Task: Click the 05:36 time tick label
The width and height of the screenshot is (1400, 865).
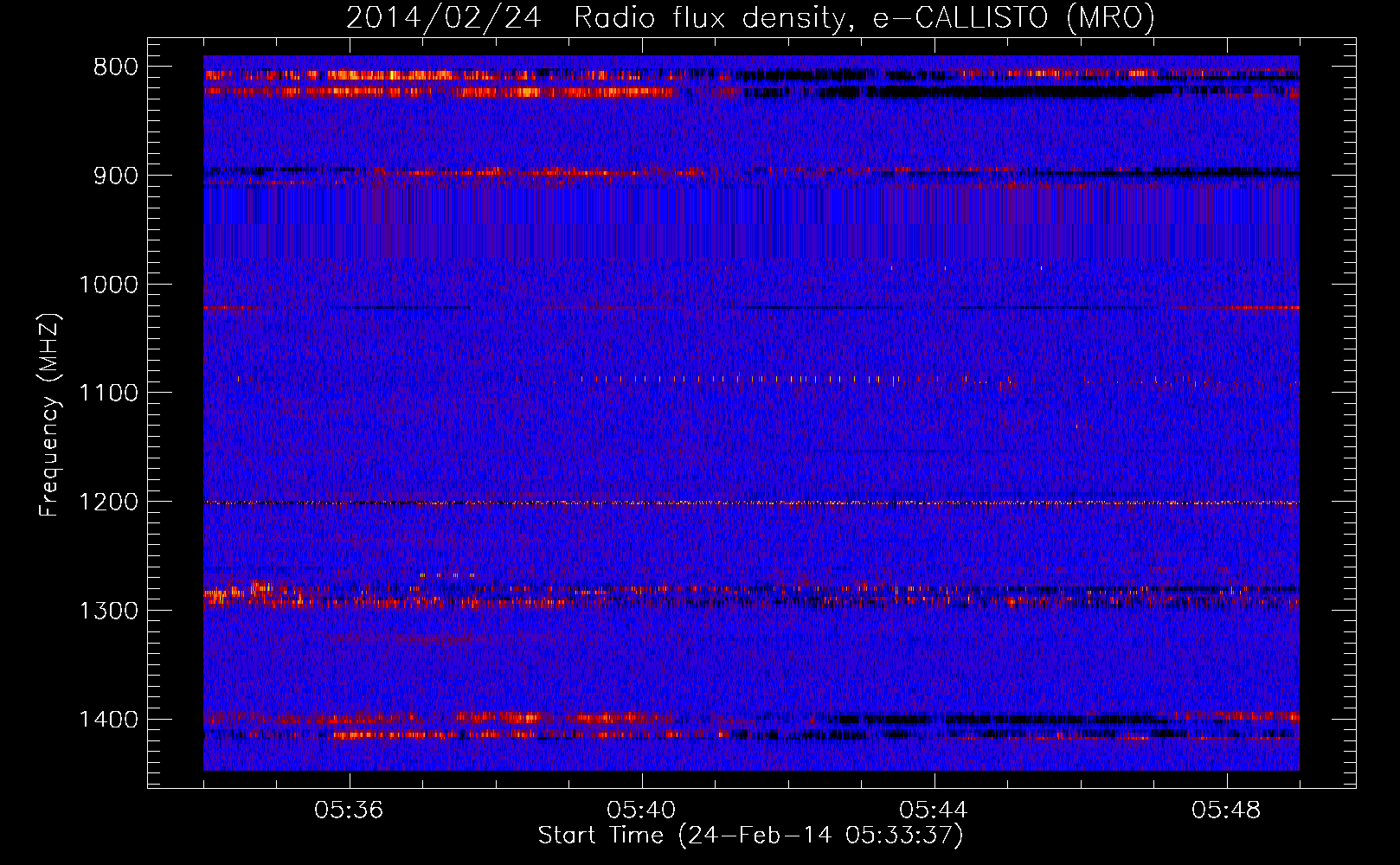Action: (x=349, y=811)
